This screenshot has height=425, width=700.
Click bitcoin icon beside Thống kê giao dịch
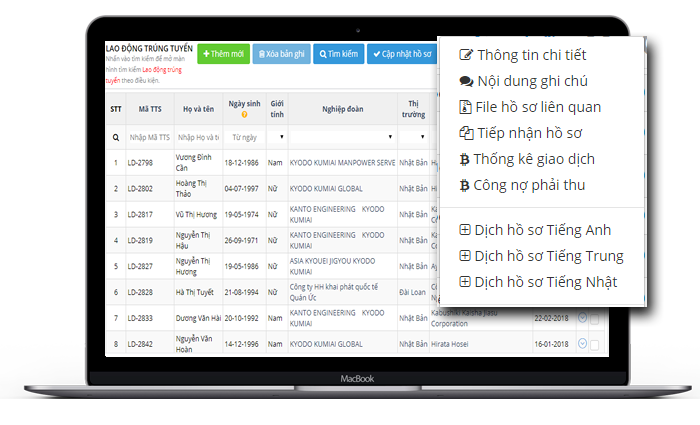click(x=464, y=159)
